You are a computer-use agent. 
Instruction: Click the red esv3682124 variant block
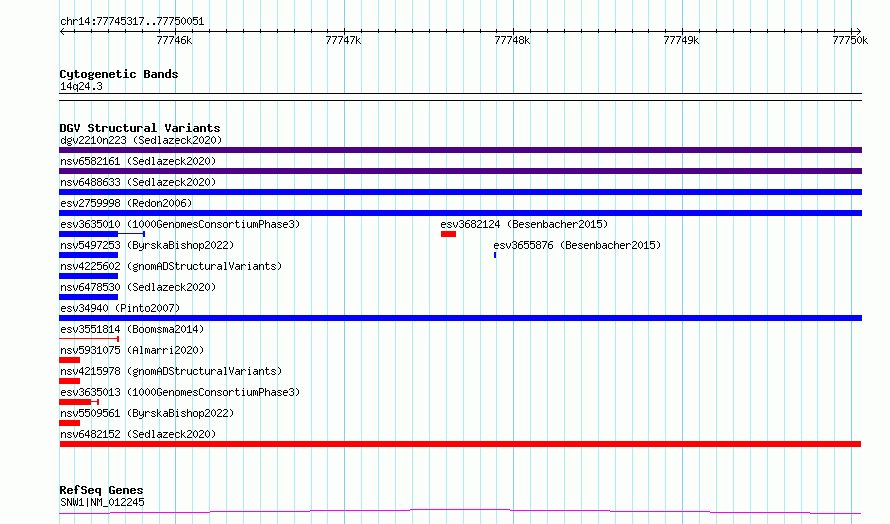click(448, 234)
